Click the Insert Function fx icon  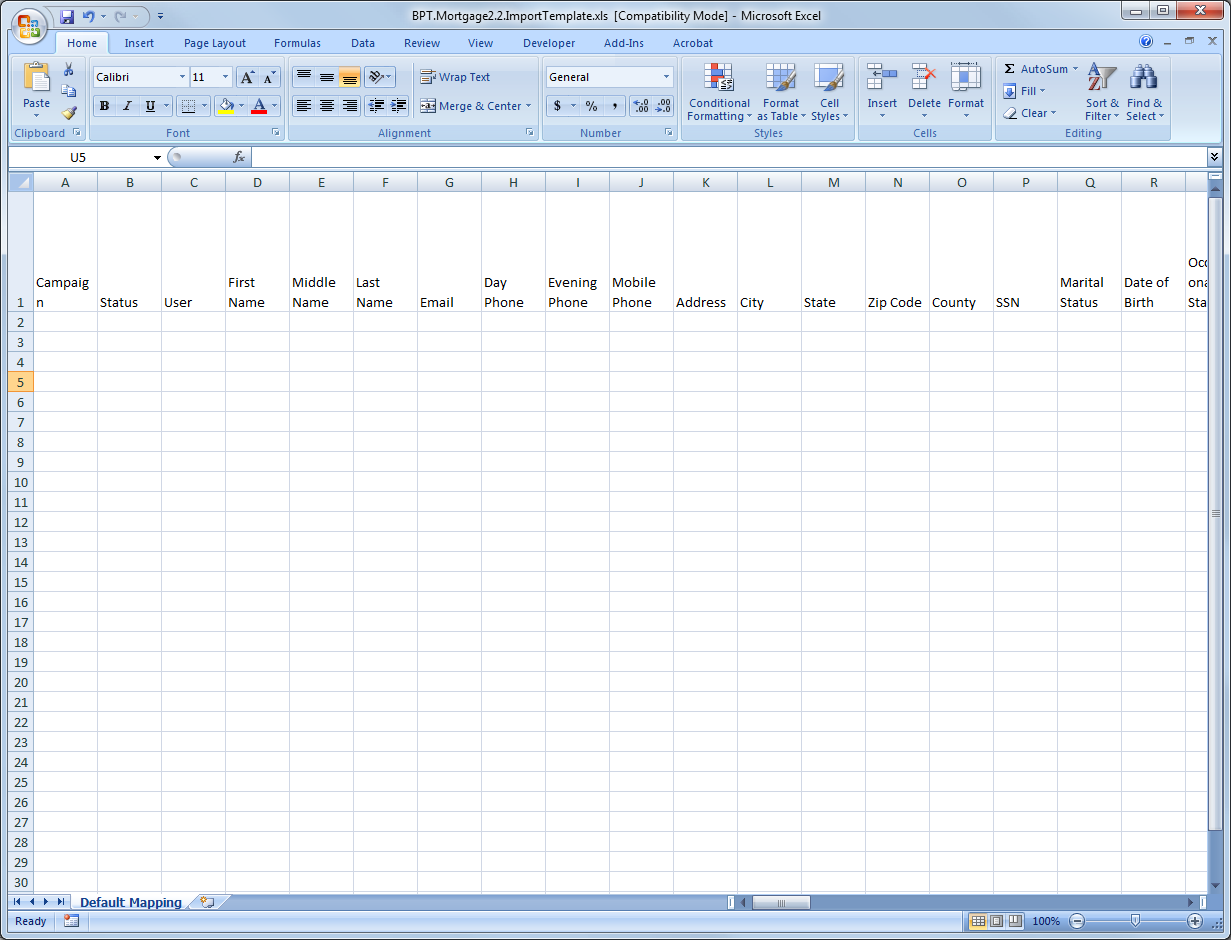(239, 157)
